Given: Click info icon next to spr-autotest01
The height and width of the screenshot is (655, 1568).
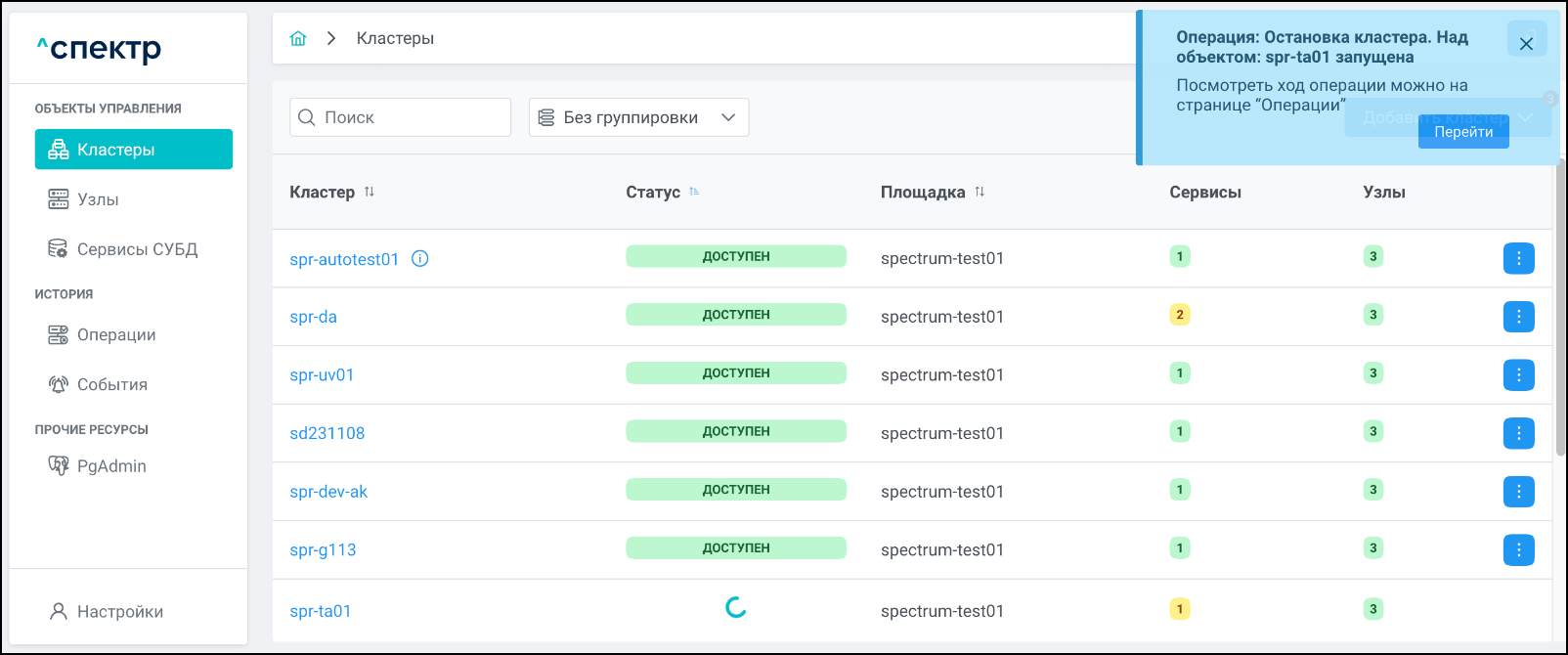Looking at the screenshot, I should 420,259.
